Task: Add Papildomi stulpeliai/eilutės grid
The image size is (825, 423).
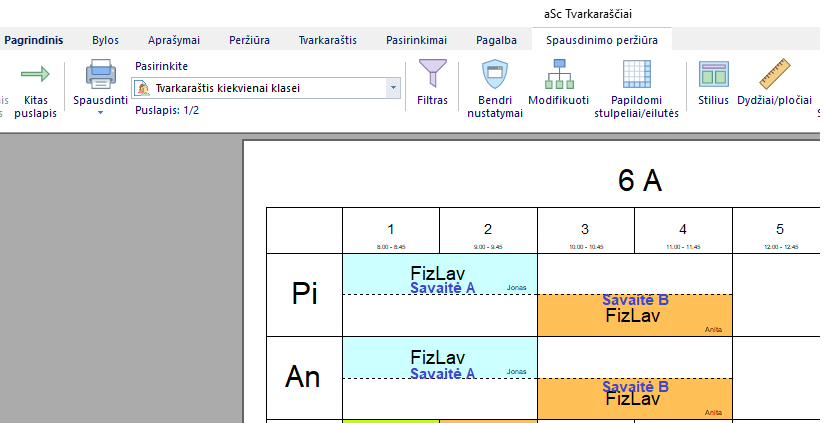Action: (x=636, y=76)
